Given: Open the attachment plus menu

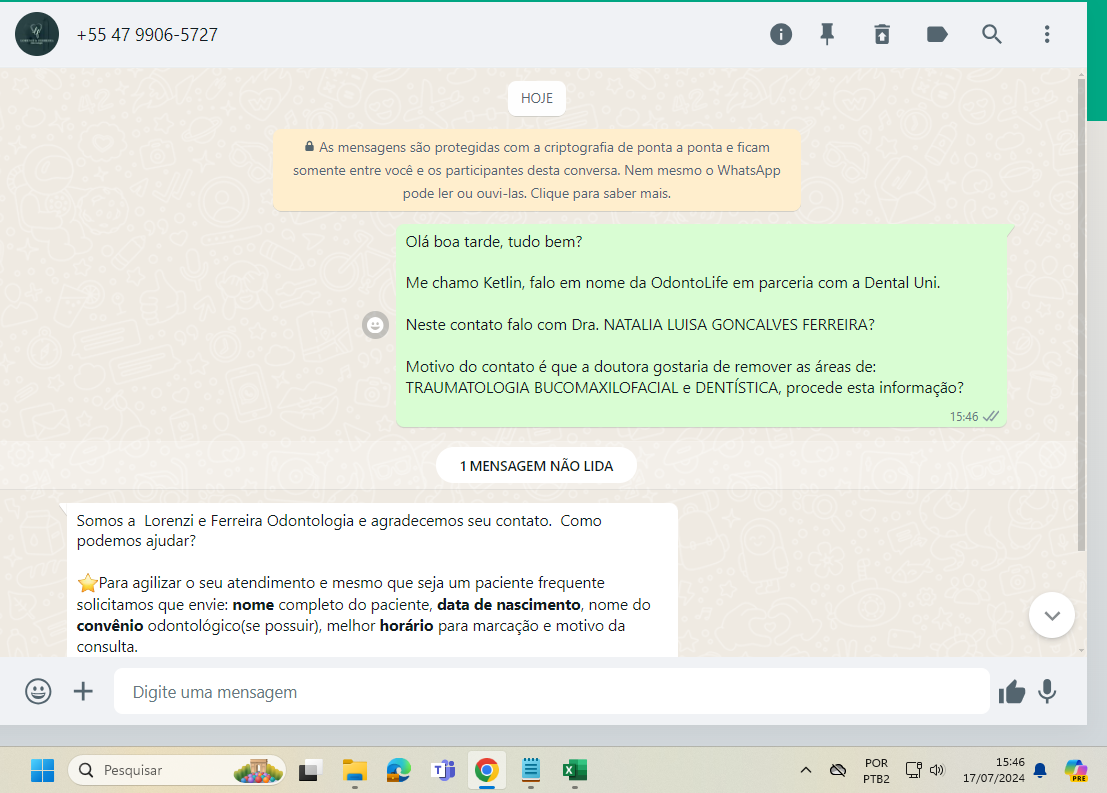Looking at the screenshot, I should (83, 691).
